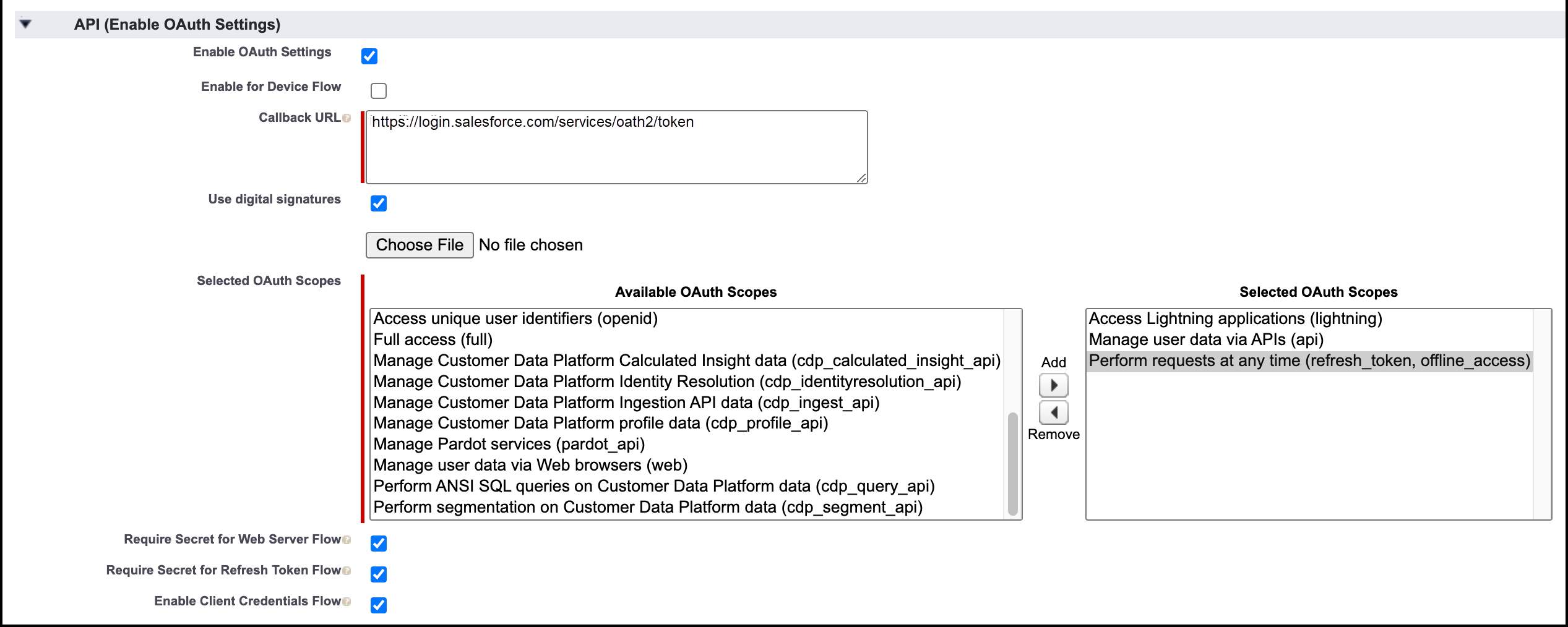Viewport: 1568px width, 627px height.
Task: Click help icon beside Require Secret for Web Server Flow
Action: [347, 540]
